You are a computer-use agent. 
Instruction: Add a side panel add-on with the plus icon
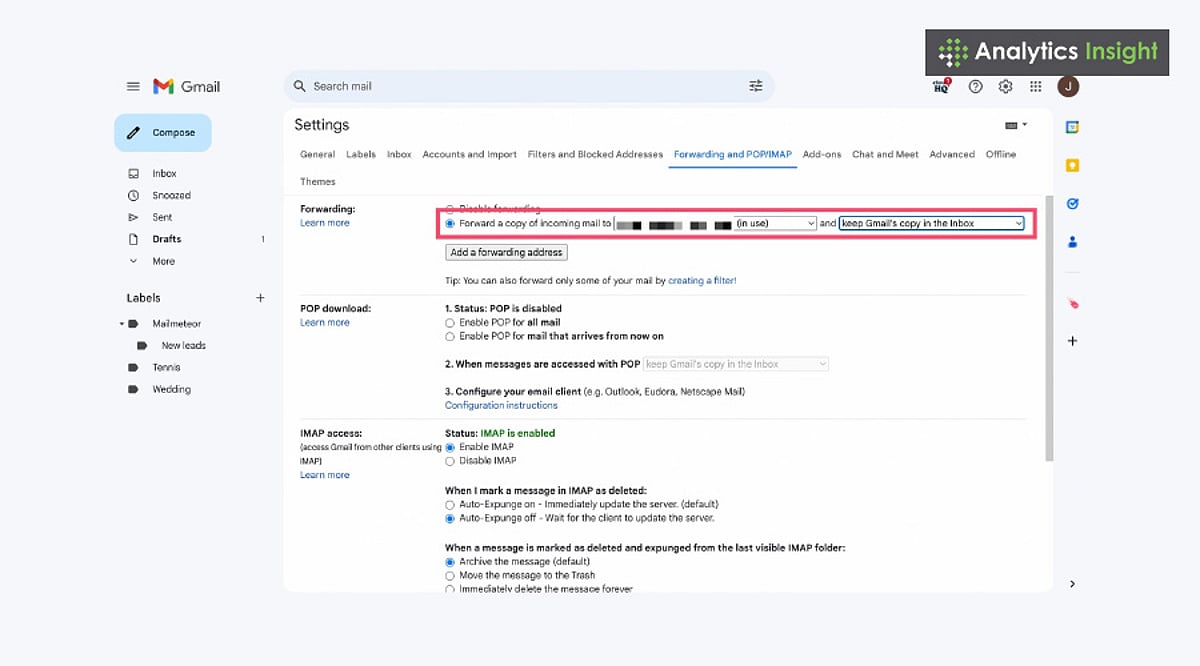(x=1072, y=340)
